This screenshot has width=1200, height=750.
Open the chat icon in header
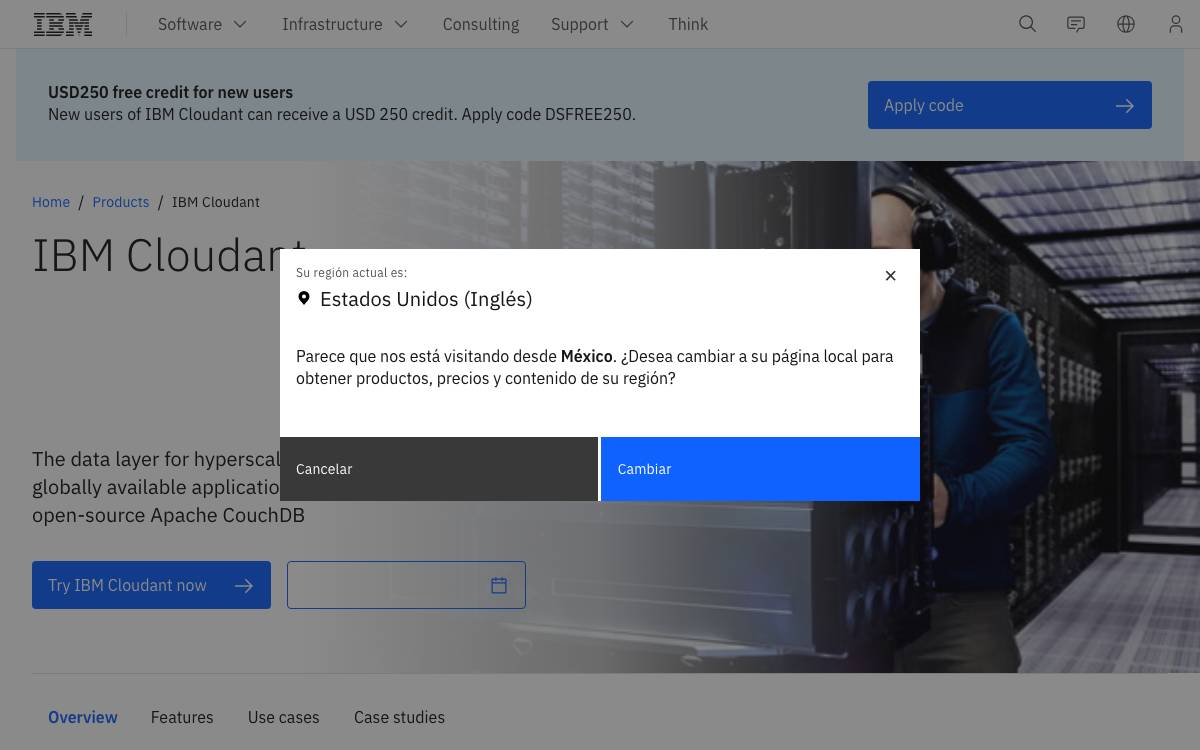pos(1076,24)
